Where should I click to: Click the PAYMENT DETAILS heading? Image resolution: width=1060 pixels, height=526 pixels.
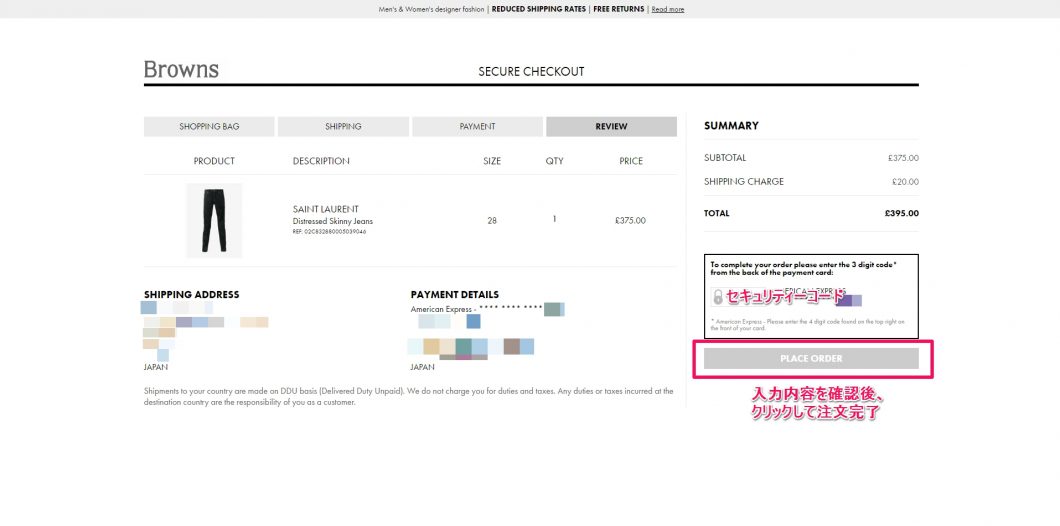[454, 295]
